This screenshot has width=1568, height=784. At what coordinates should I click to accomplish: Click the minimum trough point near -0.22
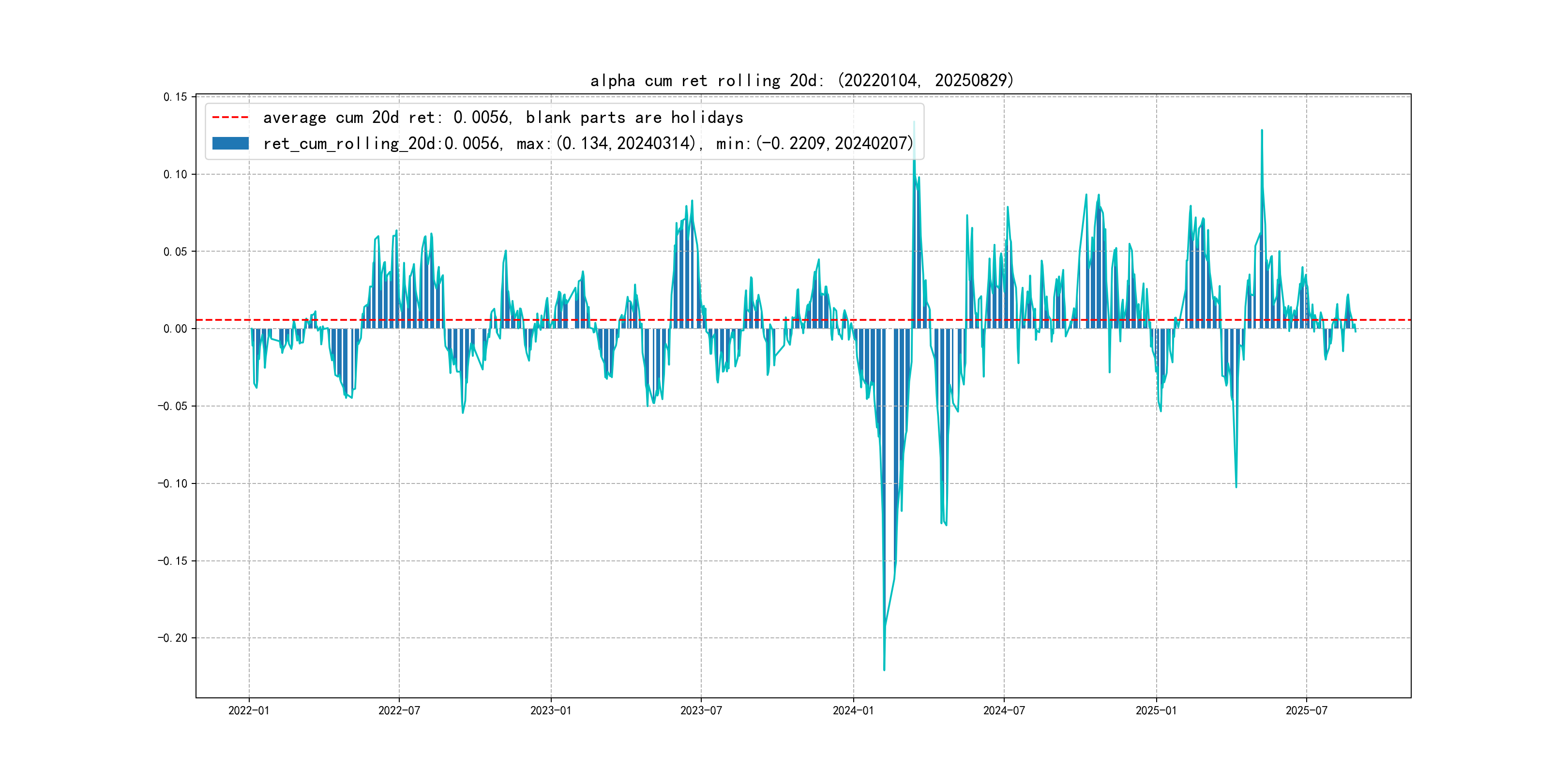point(884,670)
